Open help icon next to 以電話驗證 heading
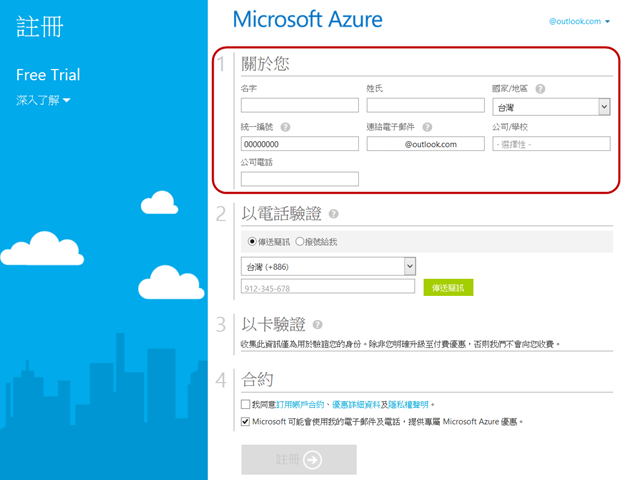The height and width of the screenshot is (480, 633). click(333, 214)
